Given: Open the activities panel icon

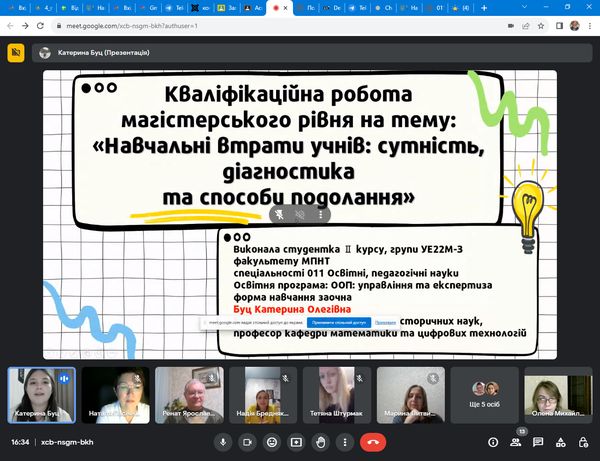Looking at the screenshot, I should pos(560,441).
